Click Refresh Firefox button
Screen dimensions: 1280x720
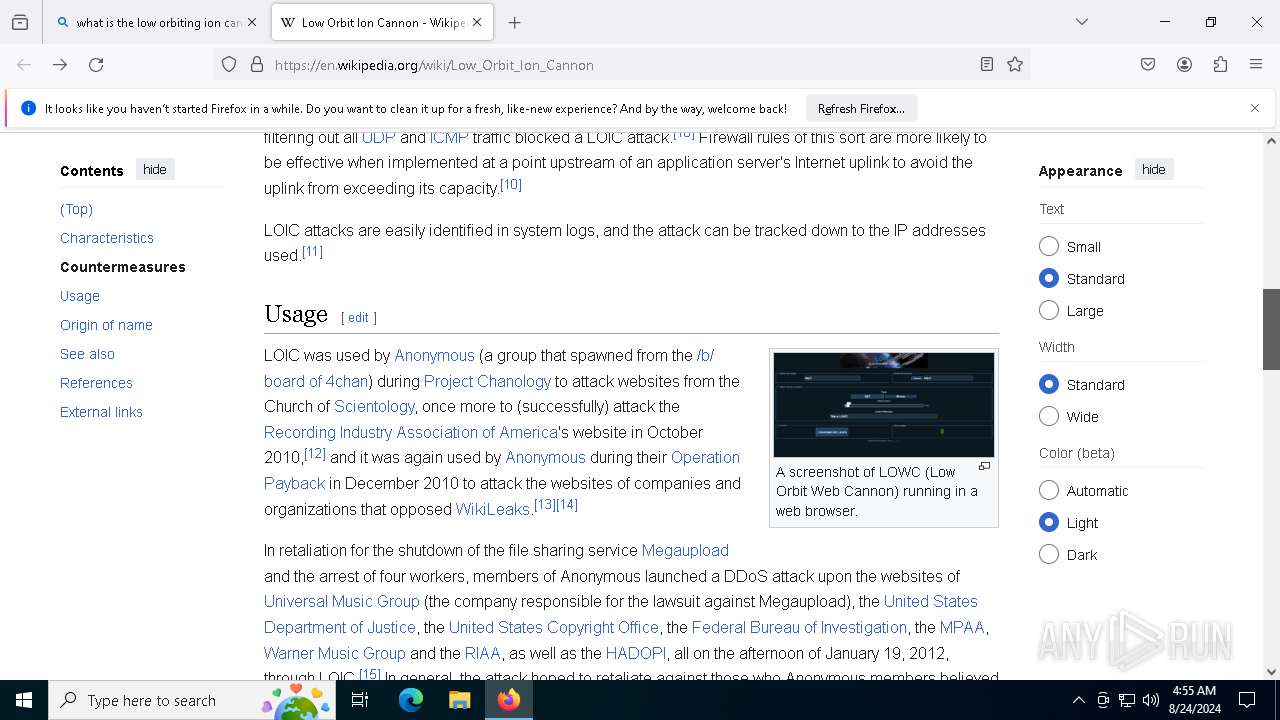[861, 108]
